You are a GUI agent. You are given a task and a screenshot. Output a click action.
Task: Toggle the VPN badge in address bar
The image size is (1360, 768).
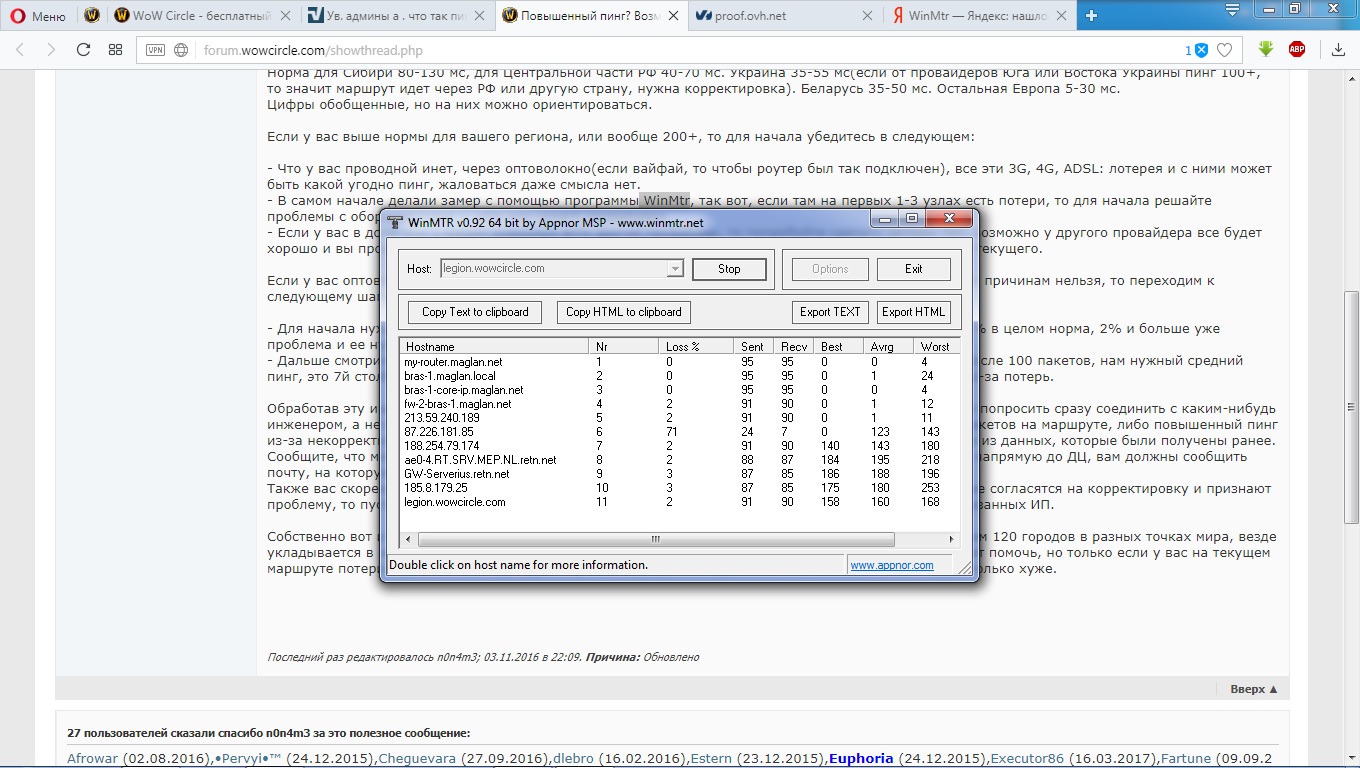click(155, 50)
